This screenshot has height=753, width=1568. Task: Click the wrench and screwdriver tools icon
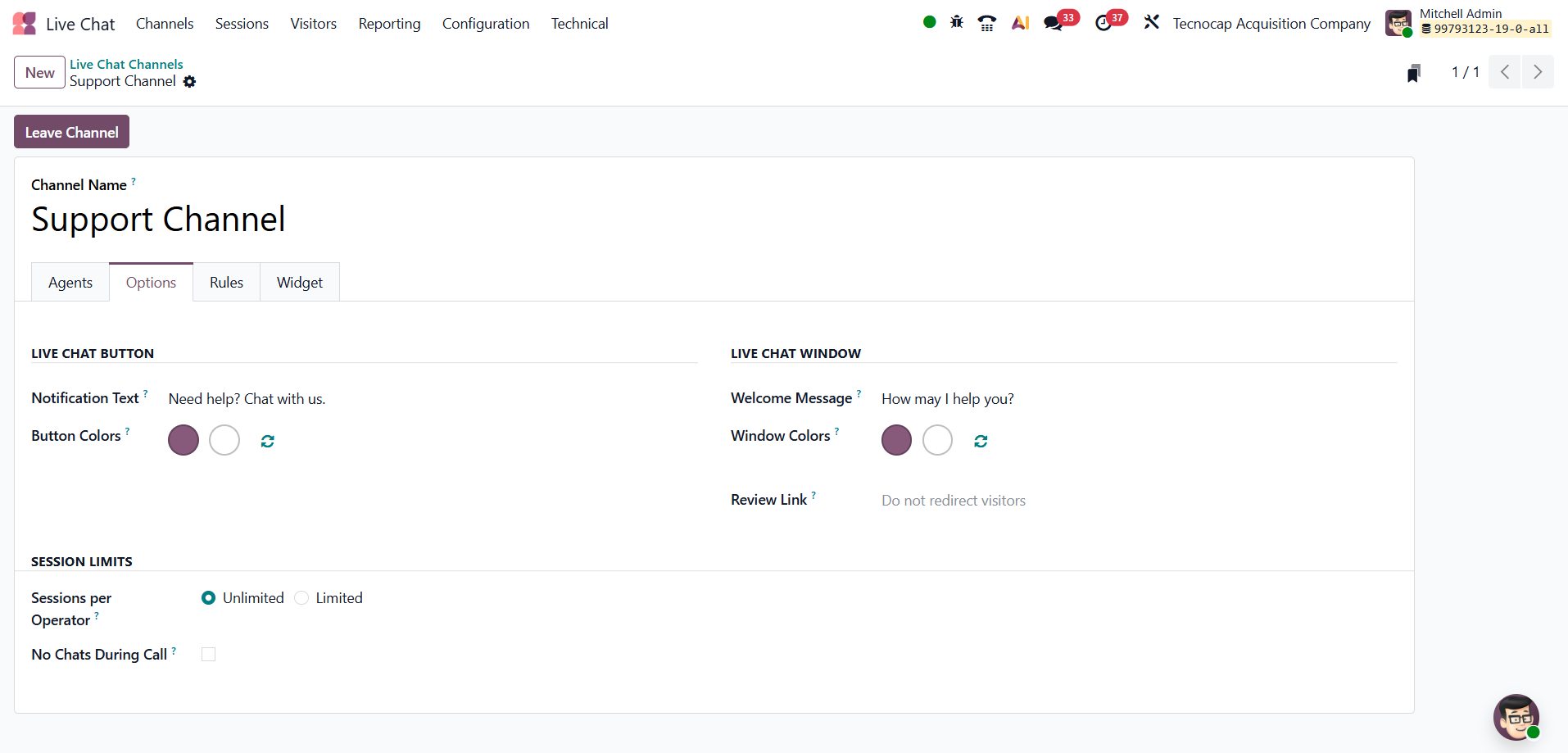pos(1151,23)
